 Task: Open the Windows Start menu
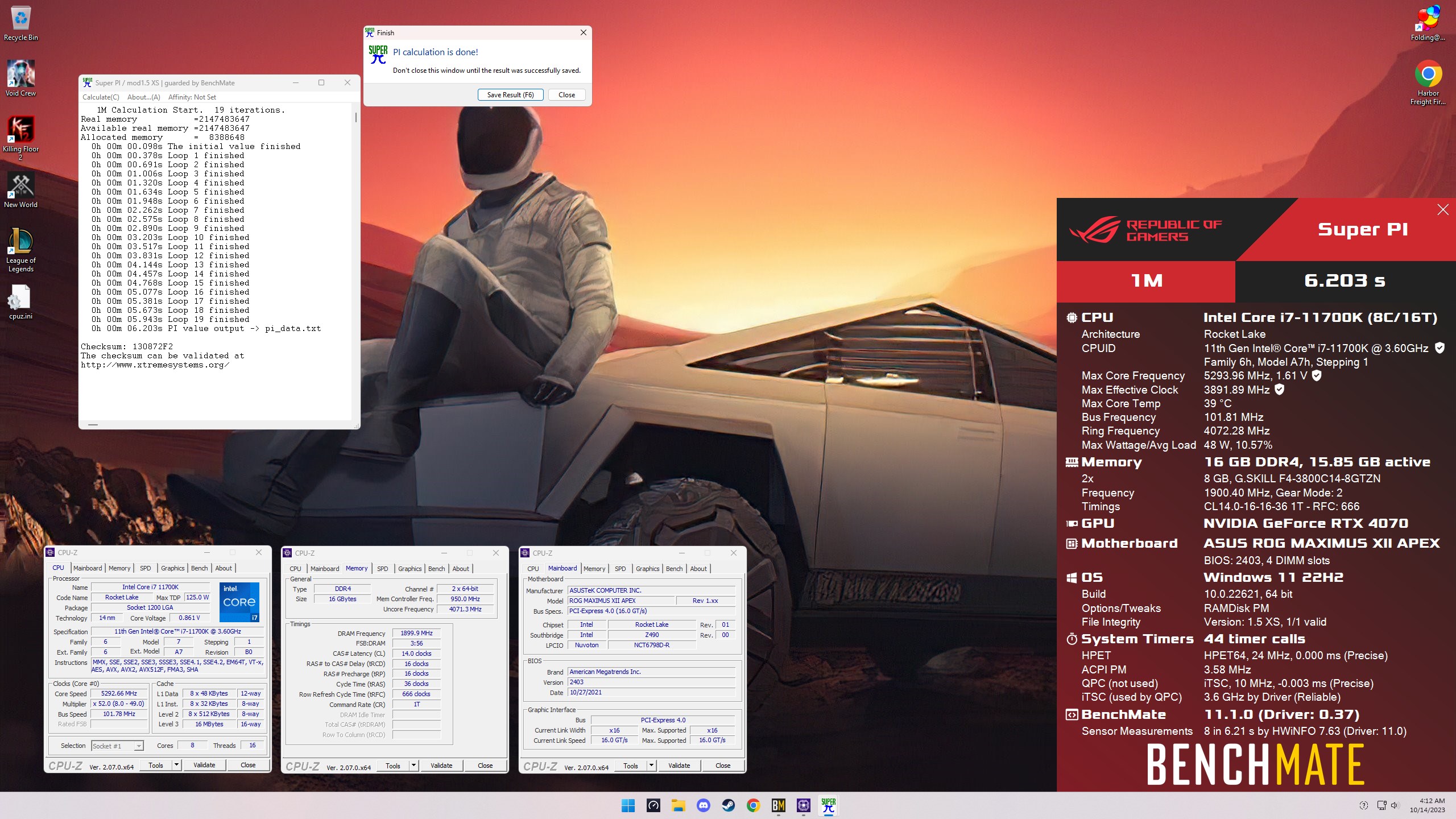628,805
